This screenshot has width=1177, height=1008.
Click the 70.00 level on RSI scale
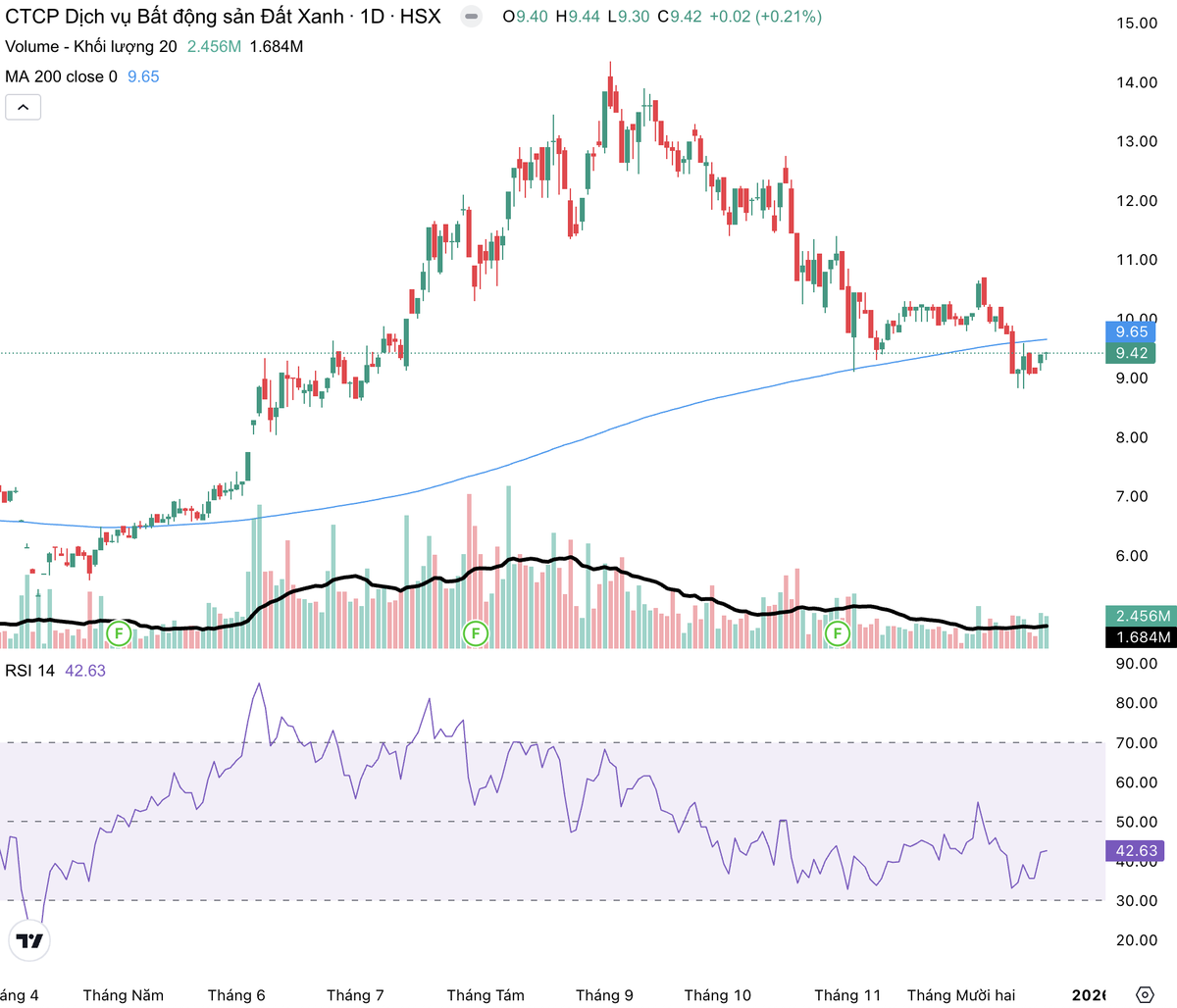click(x=1137, y=743)
